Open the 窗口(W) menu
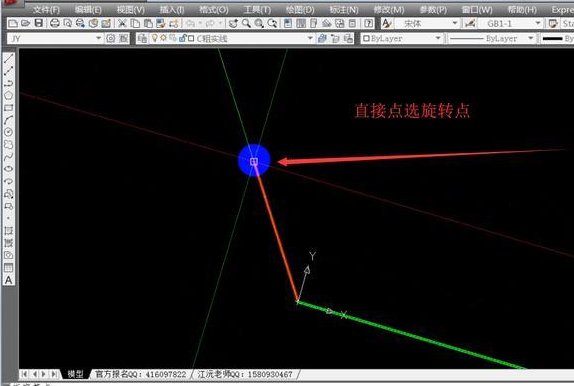Viewport: 574px width, 386px height. tap(477, 10)
